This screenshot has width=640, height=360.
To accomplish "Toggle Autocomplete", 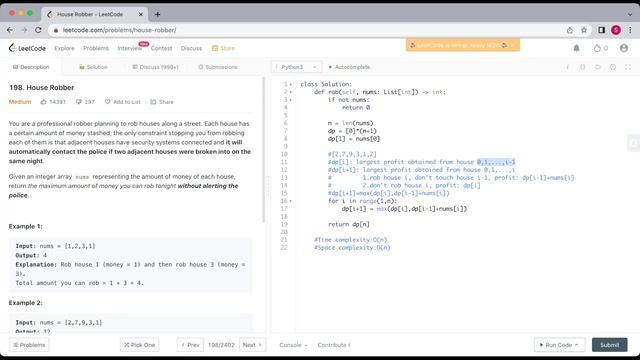I will click(x=349, y=67).
